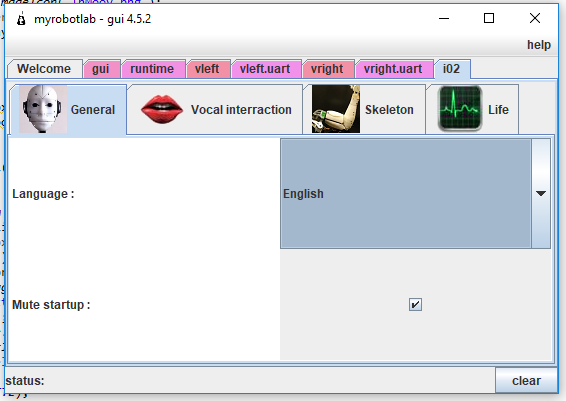The image size is (566, 401).
Task: Click the clear status button
Action: (526, 380)
